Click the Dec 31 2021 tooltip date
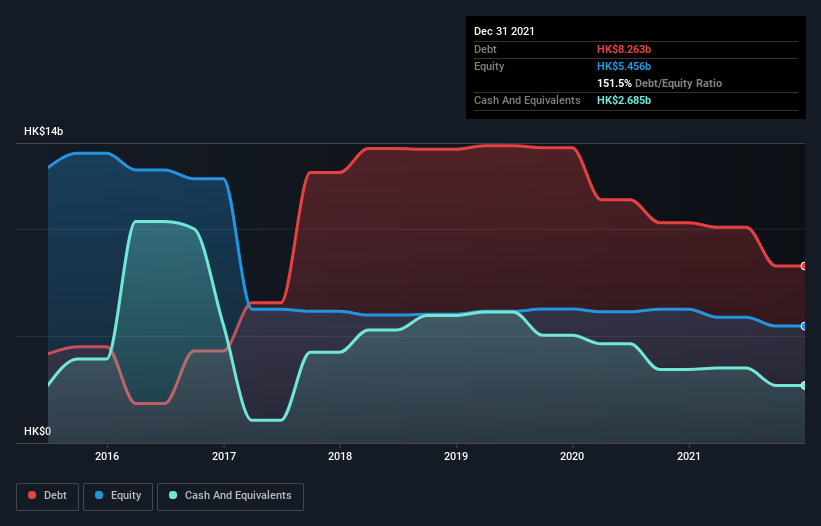 pyautogui.click(x=504, y=31)
